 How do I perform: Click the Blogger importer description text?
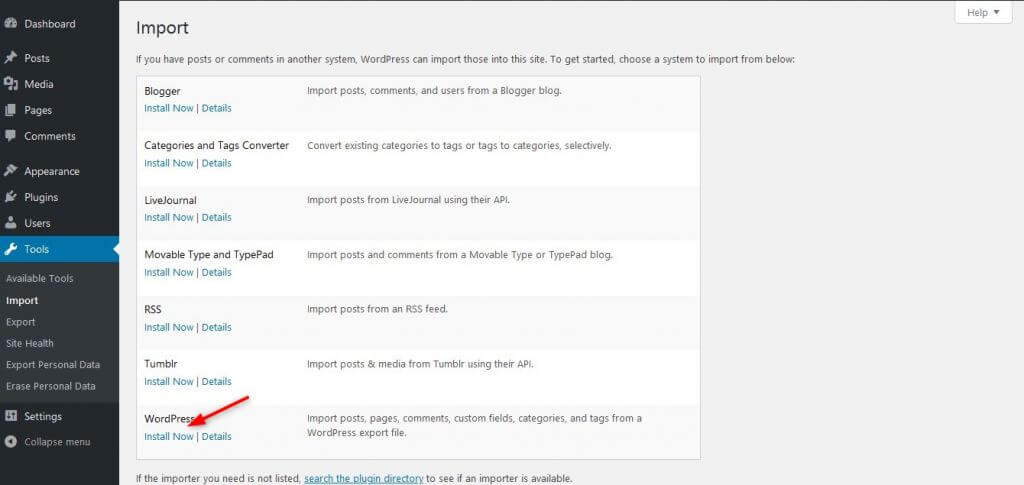[x=434, y=90]
